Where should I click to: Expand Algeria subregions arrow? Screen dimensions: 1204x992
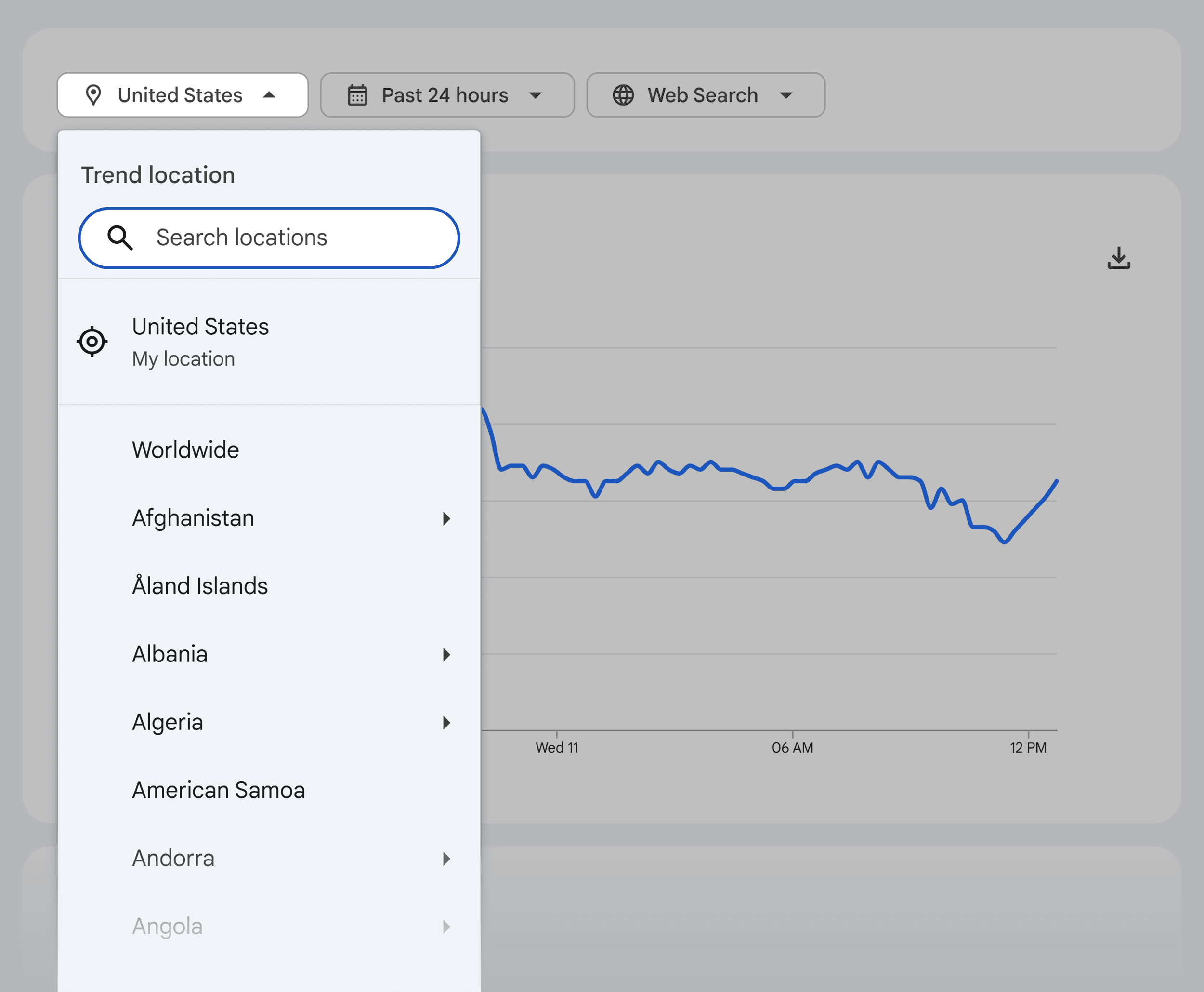[x=446, y=722]
